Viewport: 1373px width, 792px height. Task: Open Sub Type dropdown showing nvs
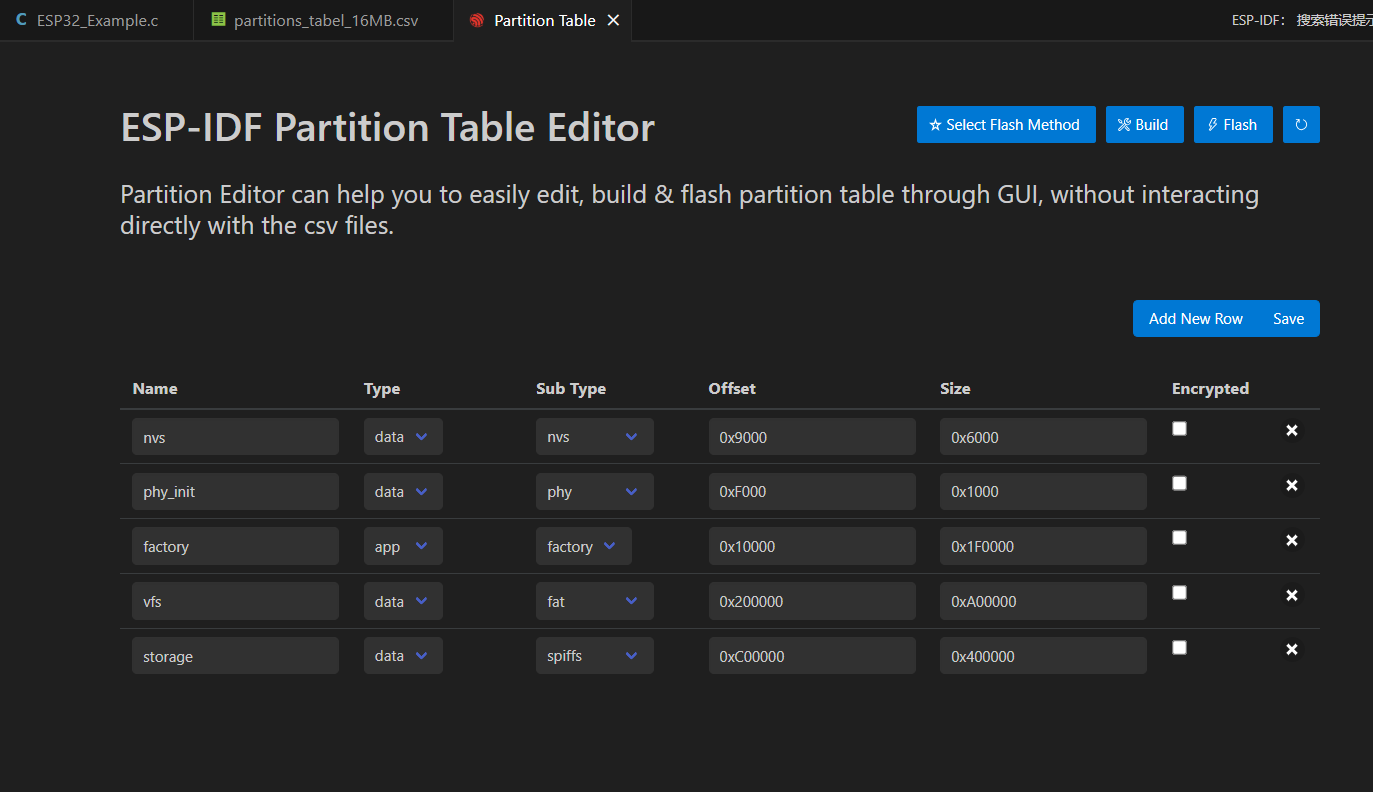[595, 437]
